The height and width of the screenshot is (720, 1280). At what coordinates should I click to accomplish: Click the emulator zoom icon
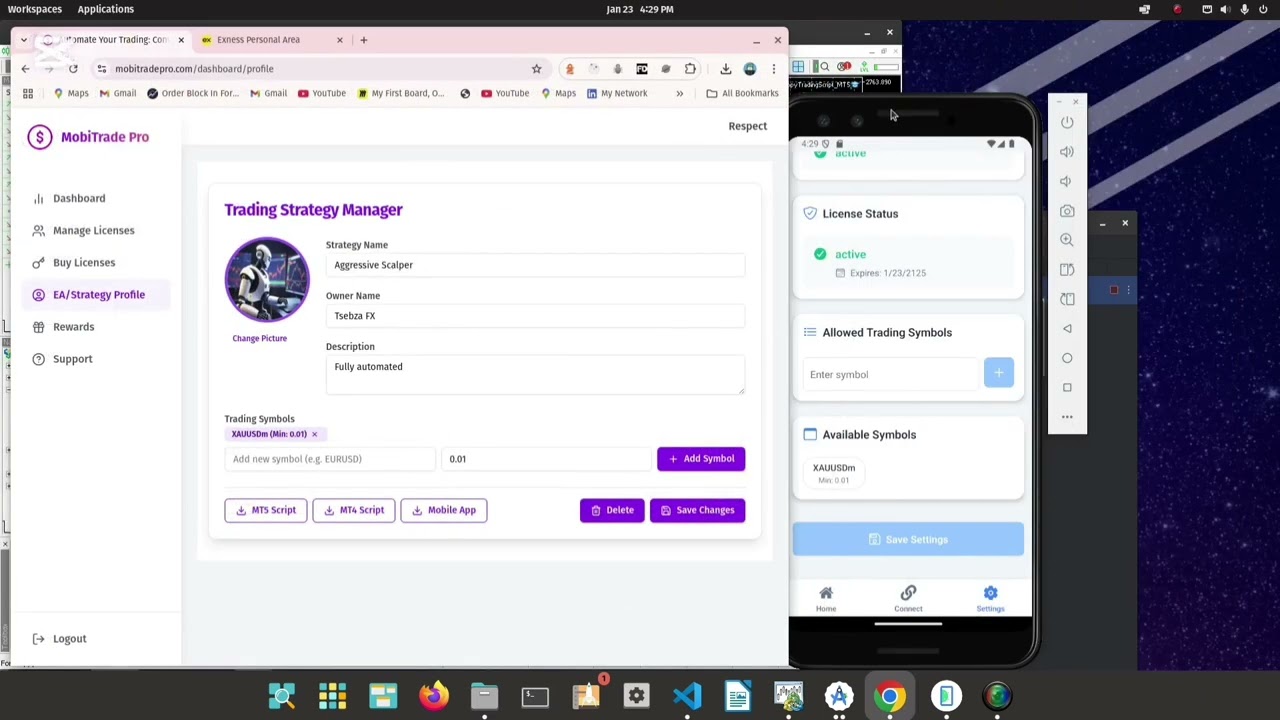point(1067,240)
